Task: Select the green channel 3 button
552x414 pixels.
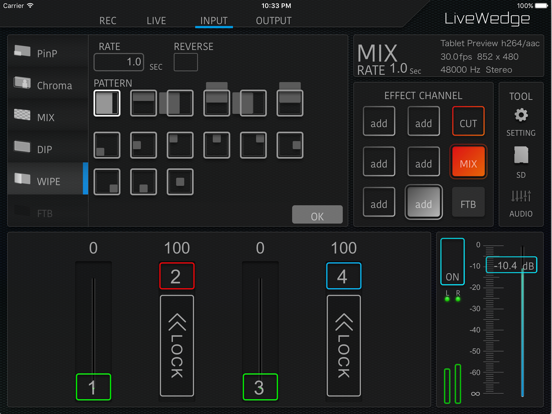Action: 260,387
